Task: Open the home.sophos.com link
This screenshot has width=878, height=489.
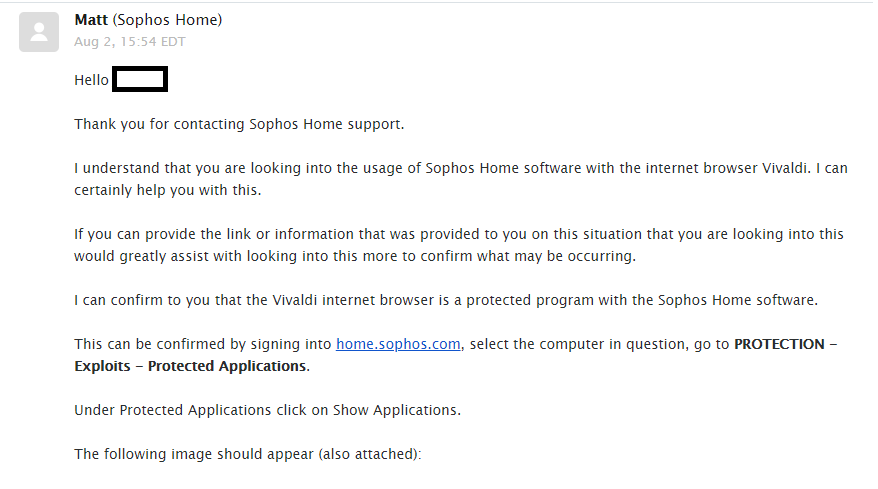Action: click(x=398, y=344)
